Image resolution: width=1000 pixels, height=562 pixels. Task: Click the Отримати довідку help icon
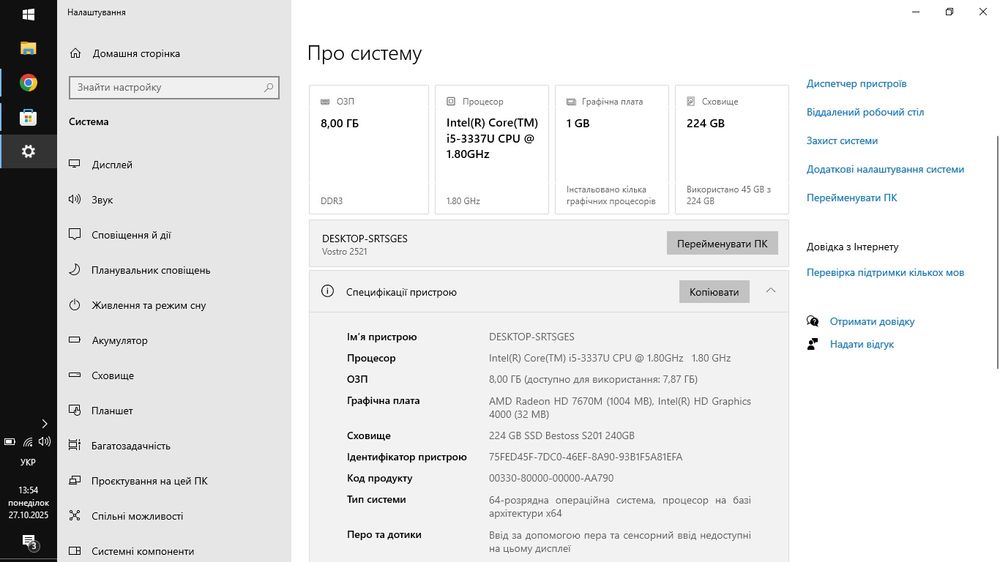click(x=812, y=321)
